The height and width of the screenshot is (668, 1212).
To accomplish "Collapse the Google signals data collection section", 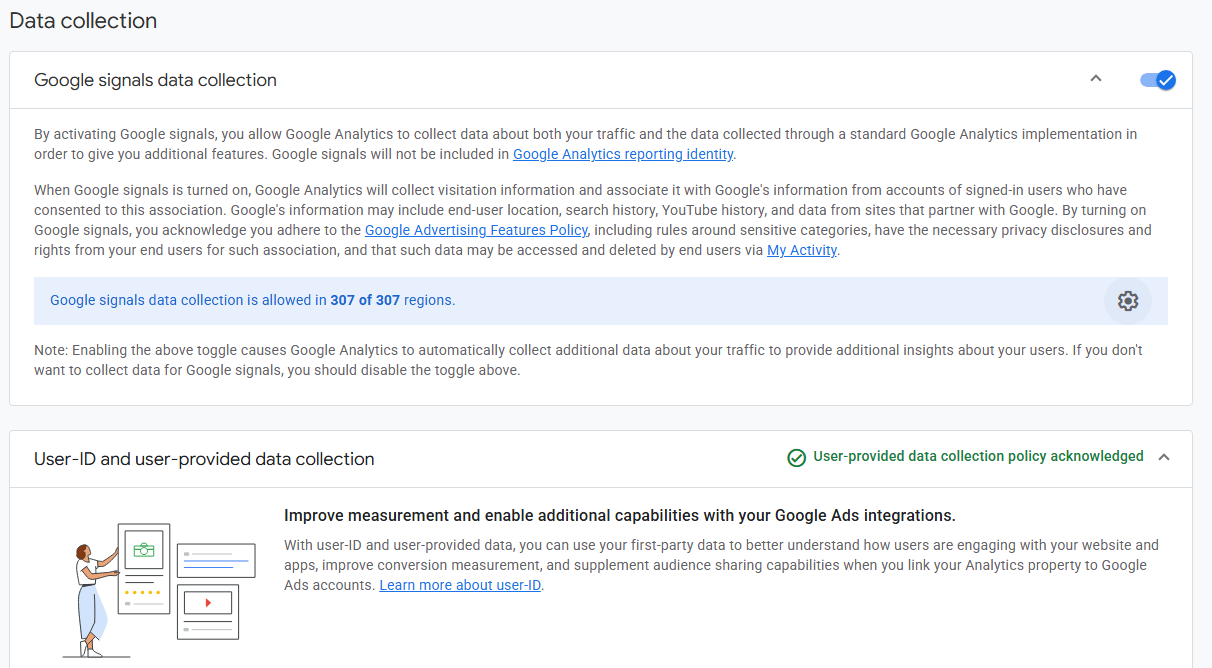I will coord(1096,79).
